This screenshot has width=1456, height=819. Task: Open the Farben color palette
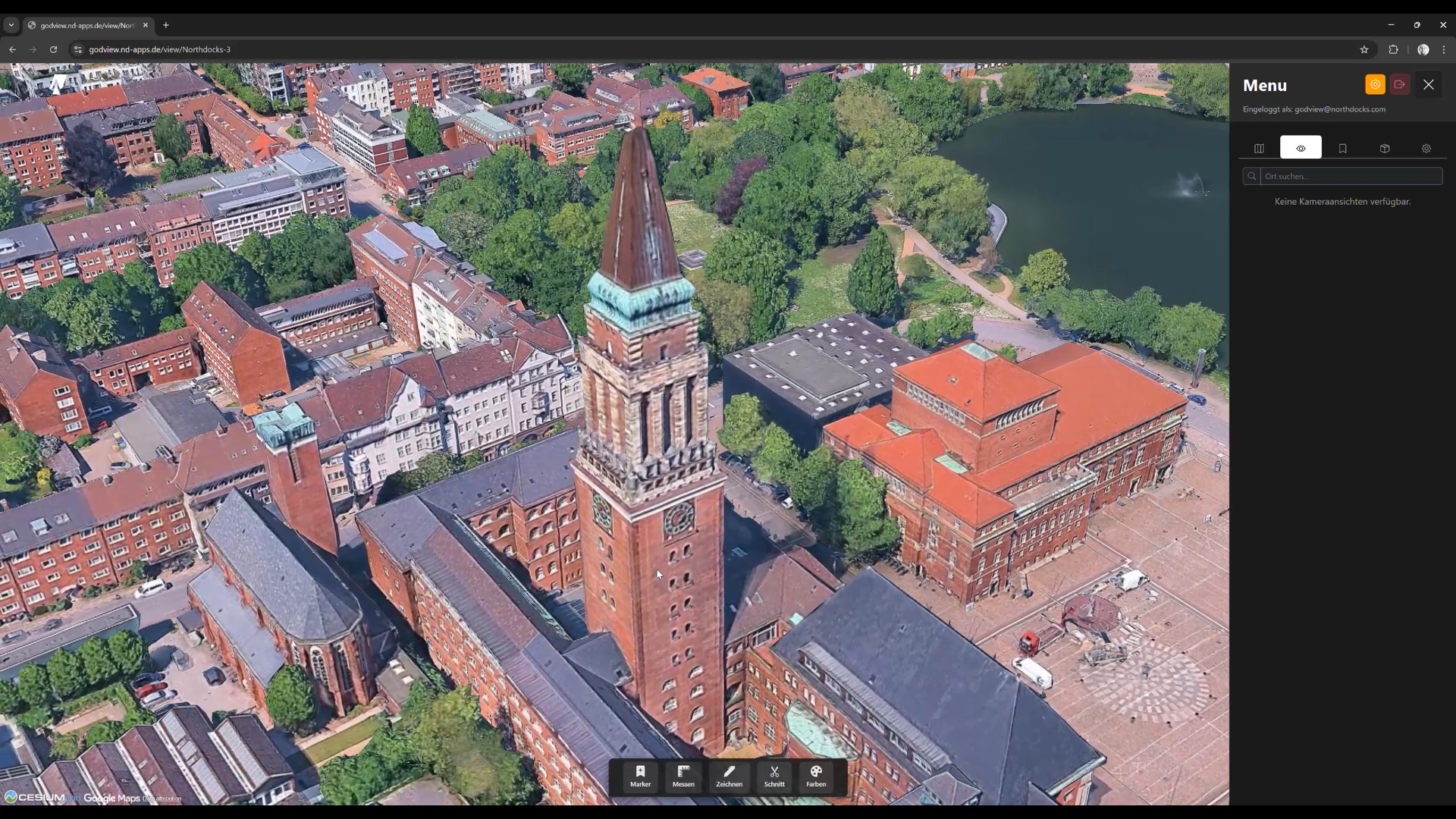(x=816, y=777)
